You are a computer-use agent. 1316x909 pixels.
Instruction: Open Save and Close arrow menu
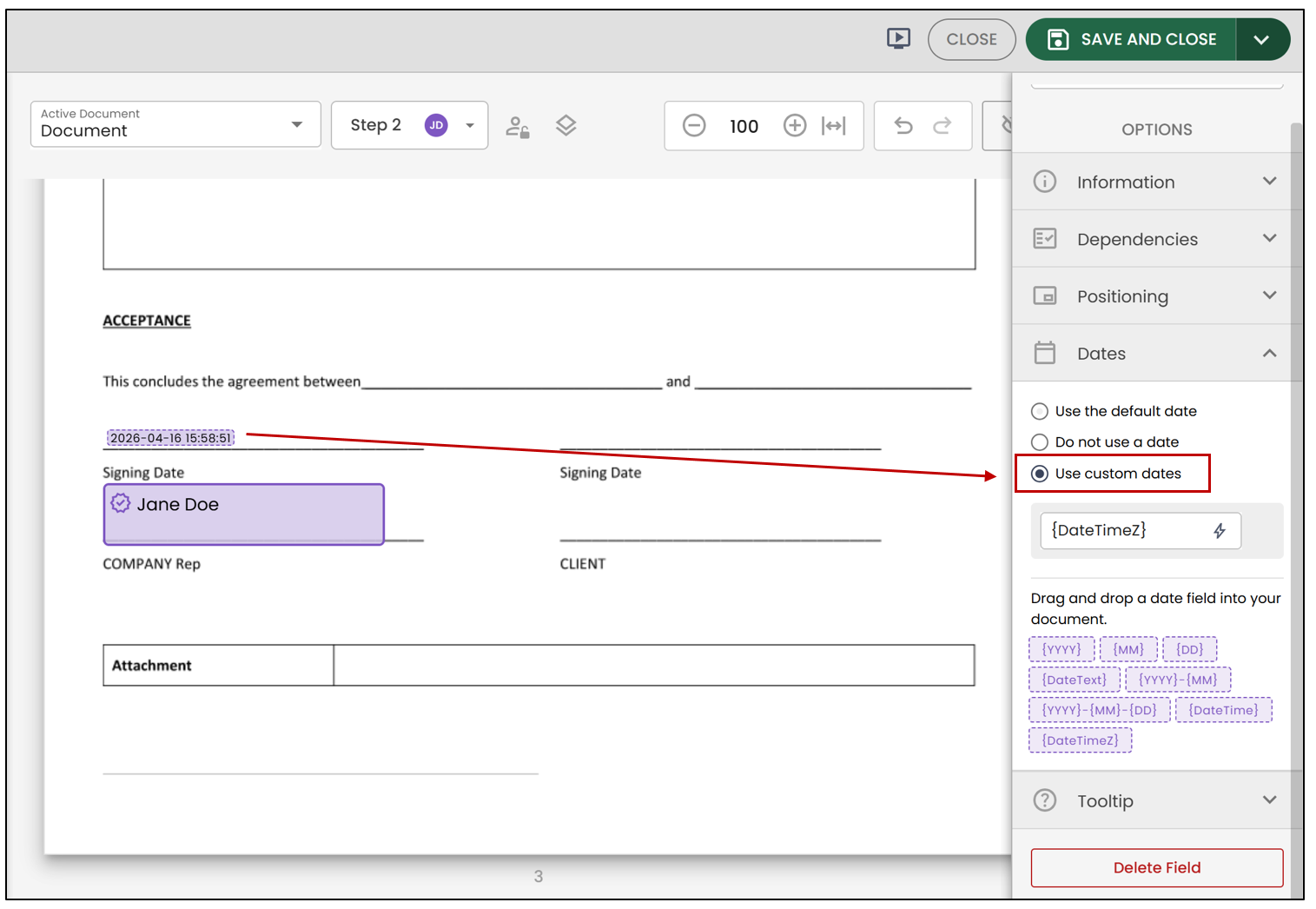click(1261, 39)
